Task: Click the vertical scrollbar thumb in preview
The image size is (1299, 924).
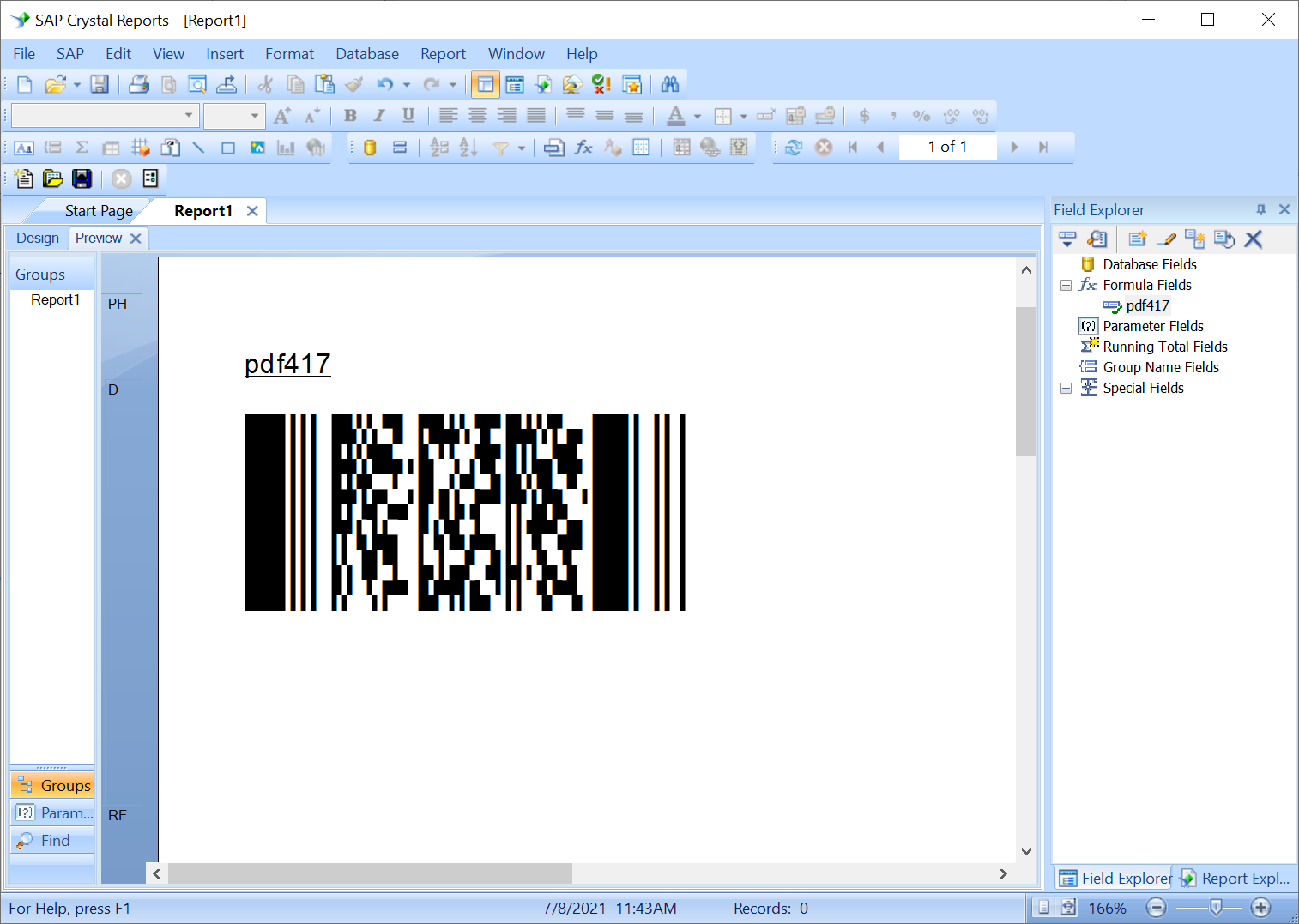Action: tap(1026, 381)
